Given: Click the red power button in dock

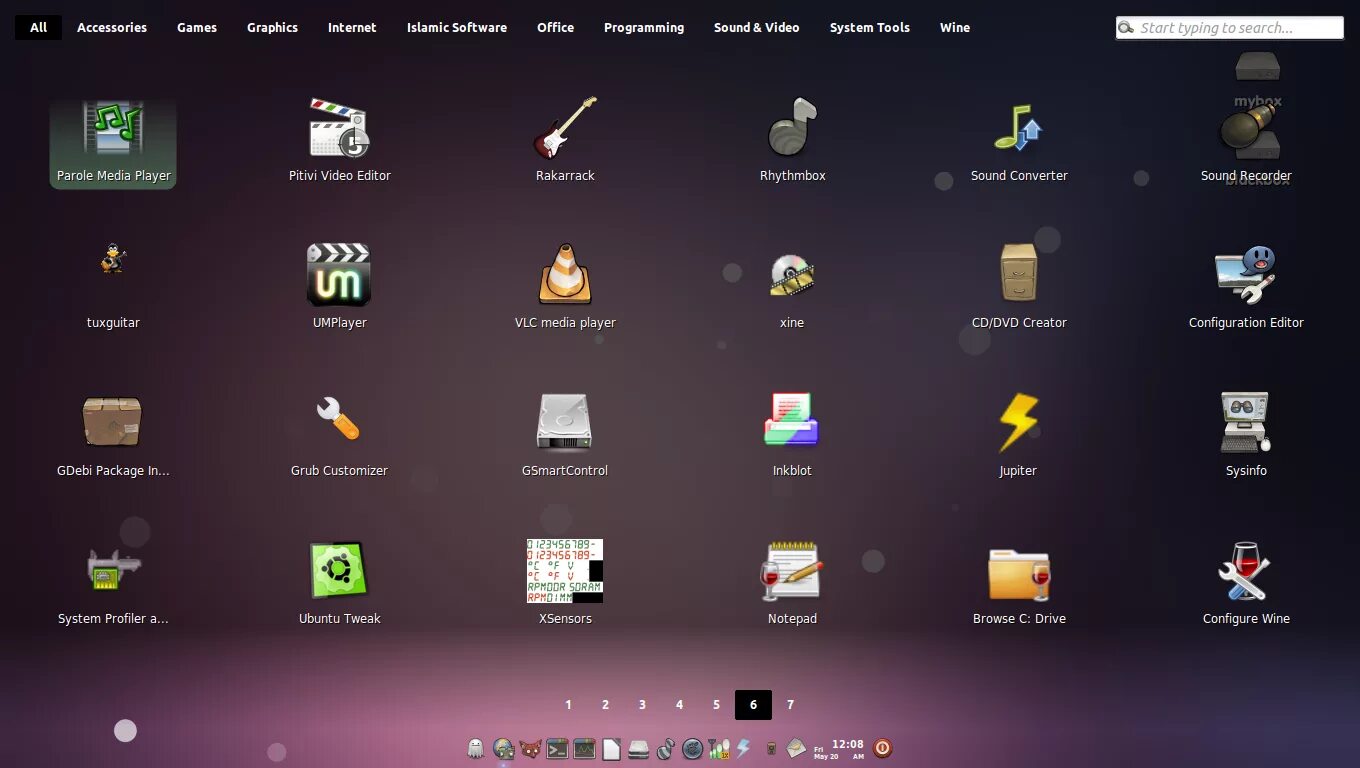Looking at the screenshot, I should [882, 748].
